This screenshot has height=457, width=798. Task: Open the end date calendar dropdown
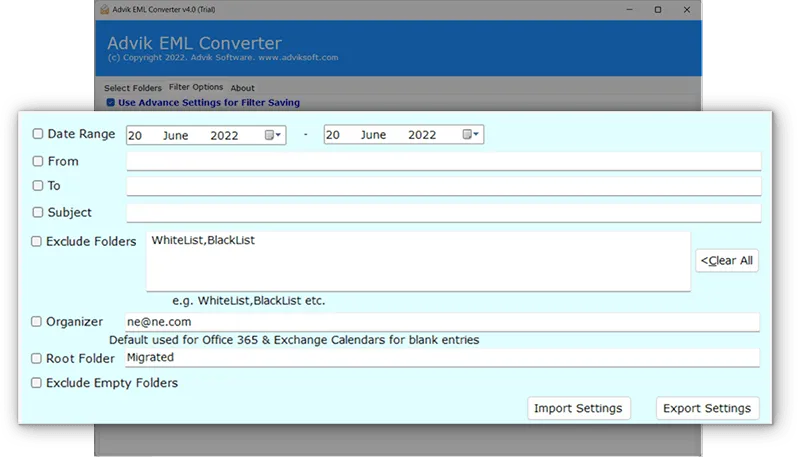(x=471, y=134)
